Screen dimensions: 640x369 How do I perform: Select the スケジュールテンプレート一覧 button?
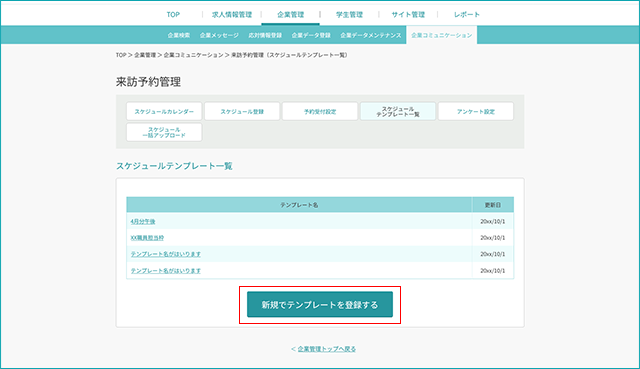pyautogui.click(x=398, y=111)
